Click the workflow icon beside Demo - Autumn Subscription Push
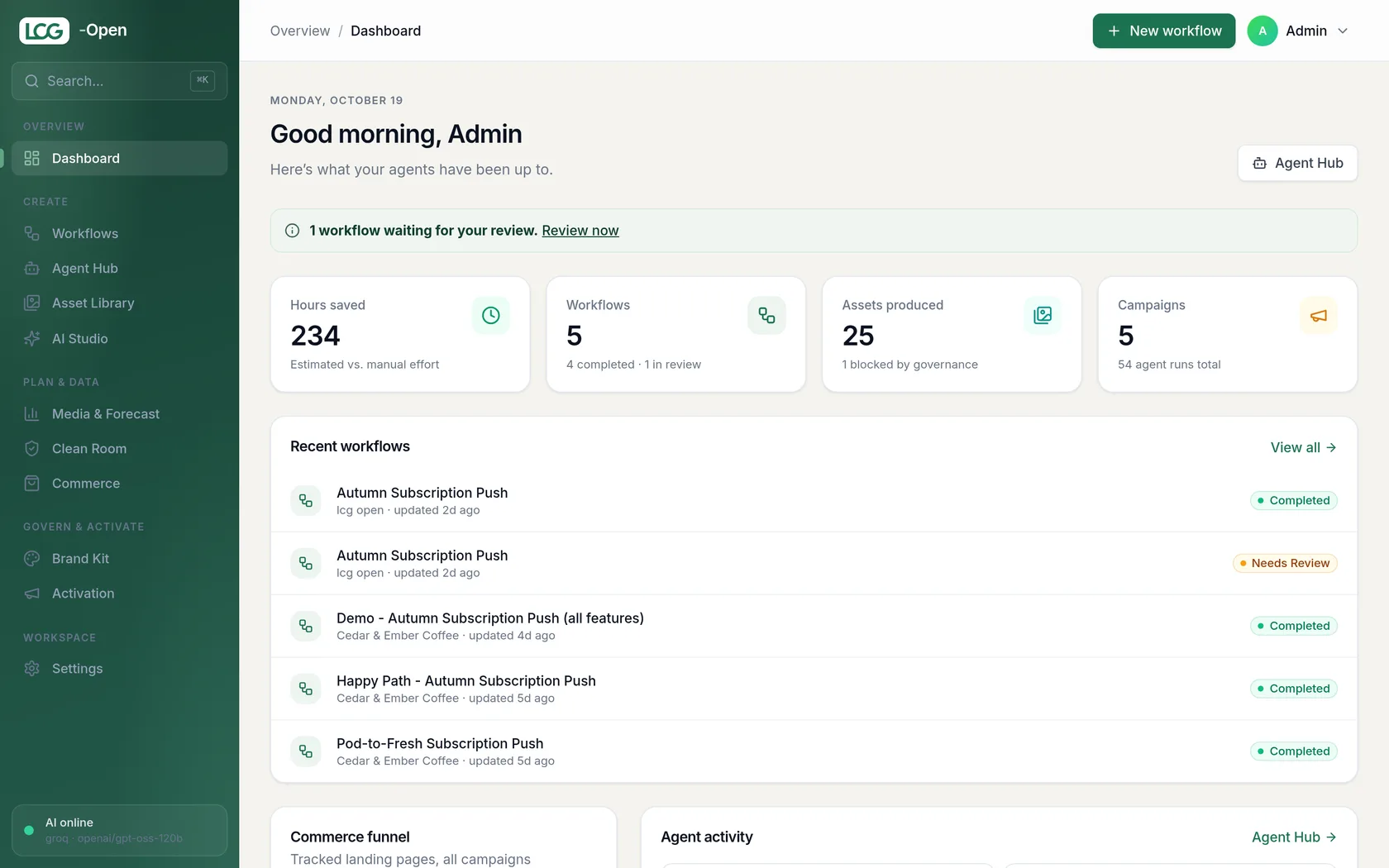The width and height of the screenshot is (1389, 868). click(306, 626)
